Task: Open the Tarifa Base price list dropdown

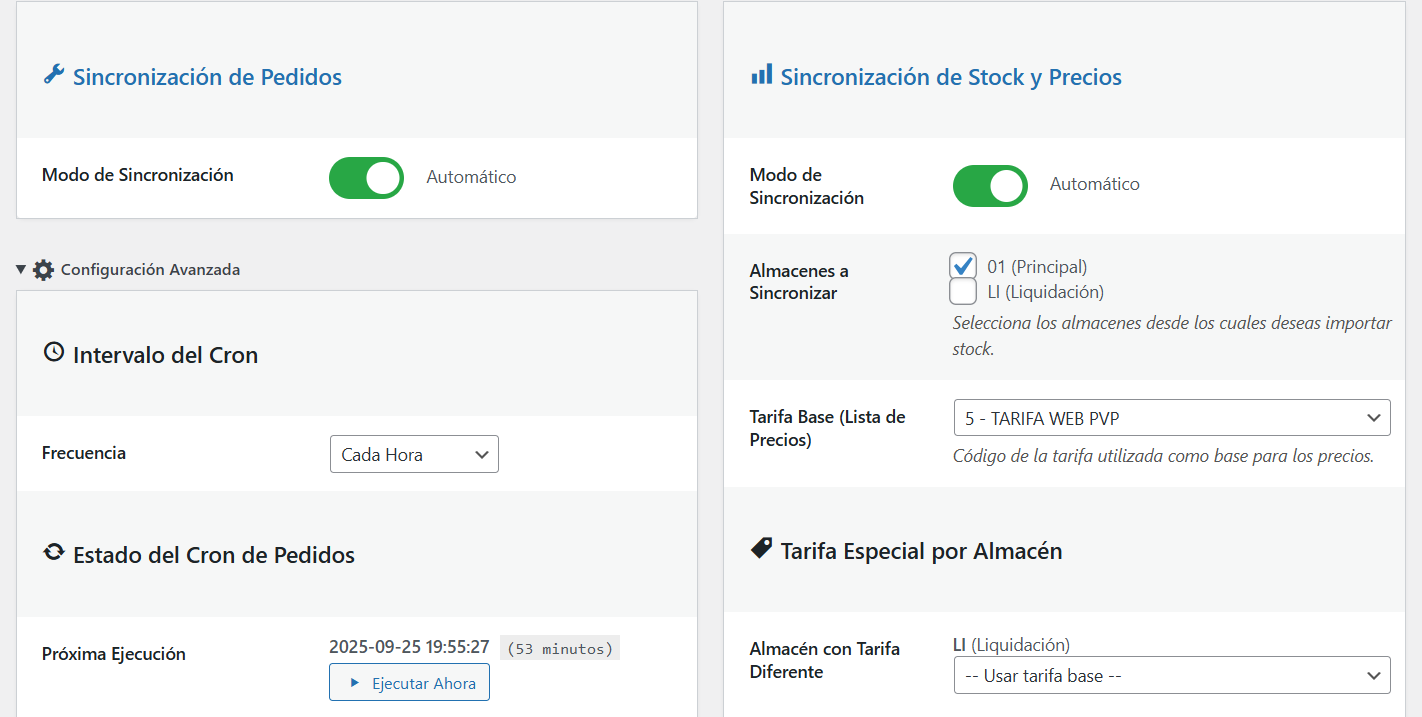Action: 1172,418
